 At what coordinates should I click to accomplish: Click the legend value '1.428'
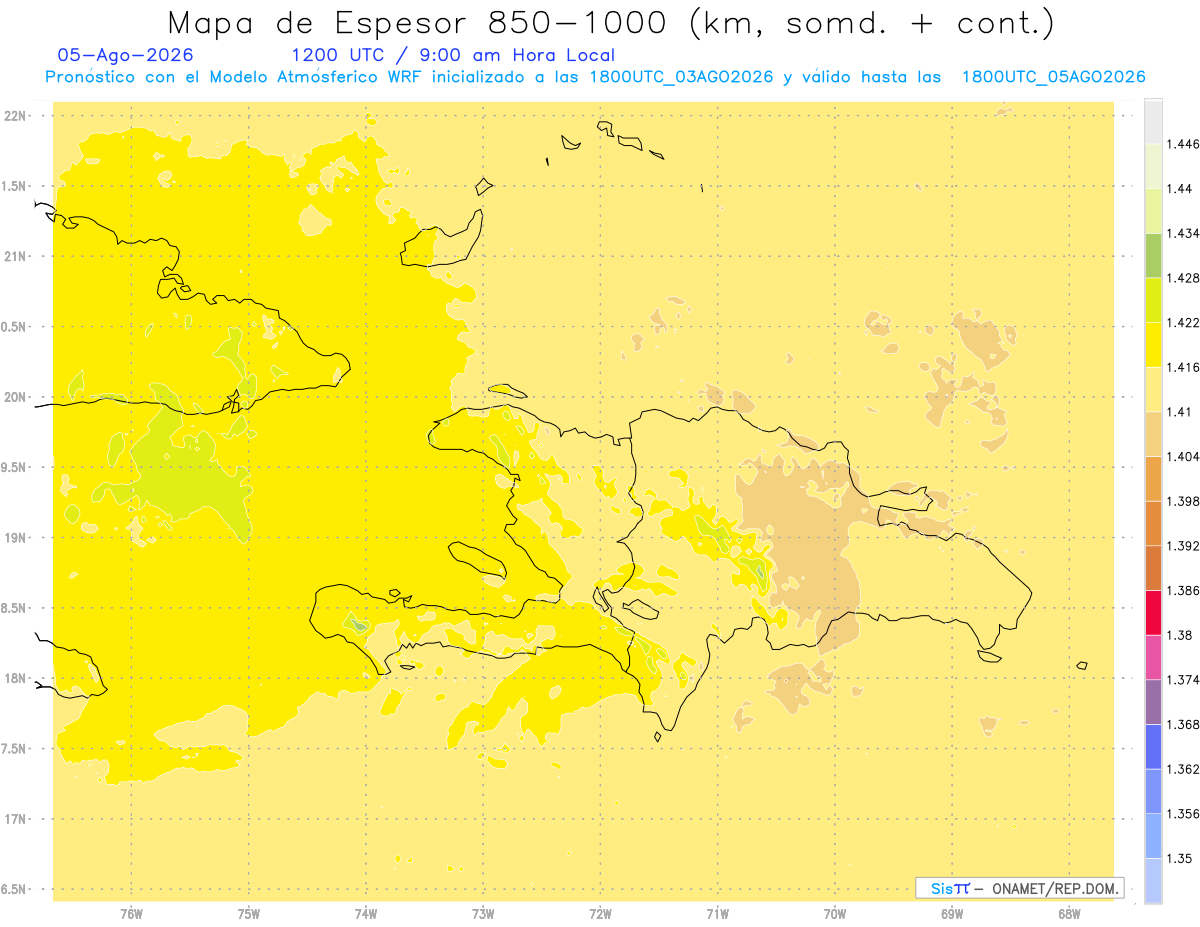(x=1183, y=278)
